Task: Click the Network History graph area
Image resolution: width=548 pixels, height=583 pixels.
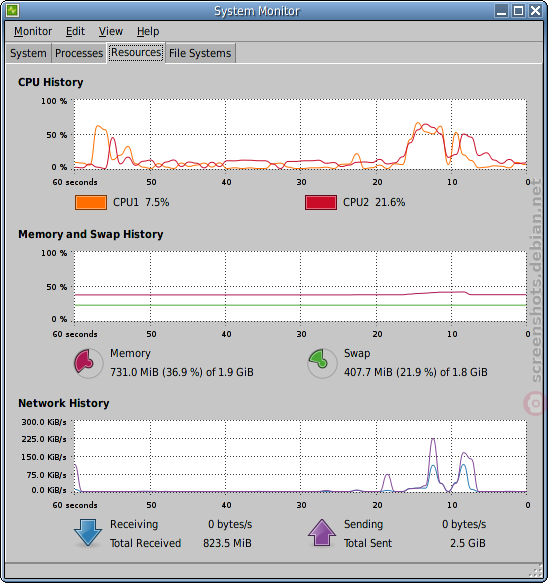Action: pyautogui.click(x=300, y=457)
